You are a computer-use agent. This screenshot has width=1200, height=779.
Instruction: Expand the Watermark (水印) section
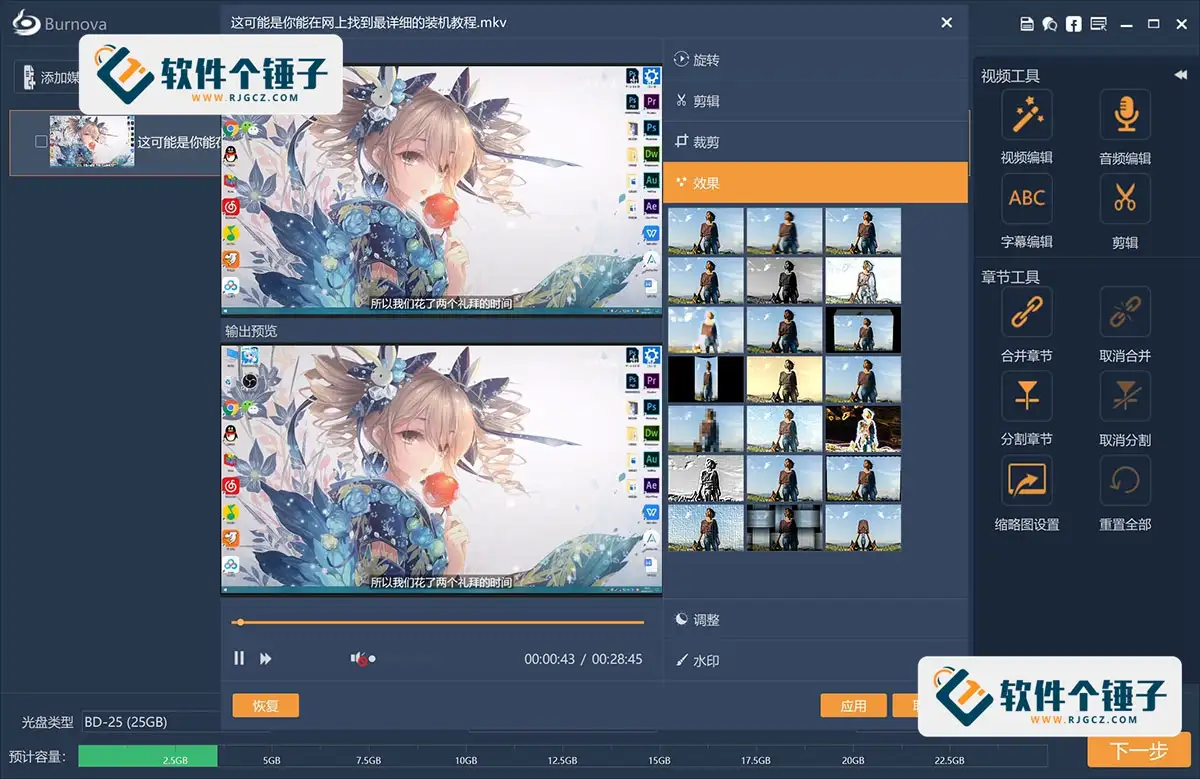pos(815,661)
